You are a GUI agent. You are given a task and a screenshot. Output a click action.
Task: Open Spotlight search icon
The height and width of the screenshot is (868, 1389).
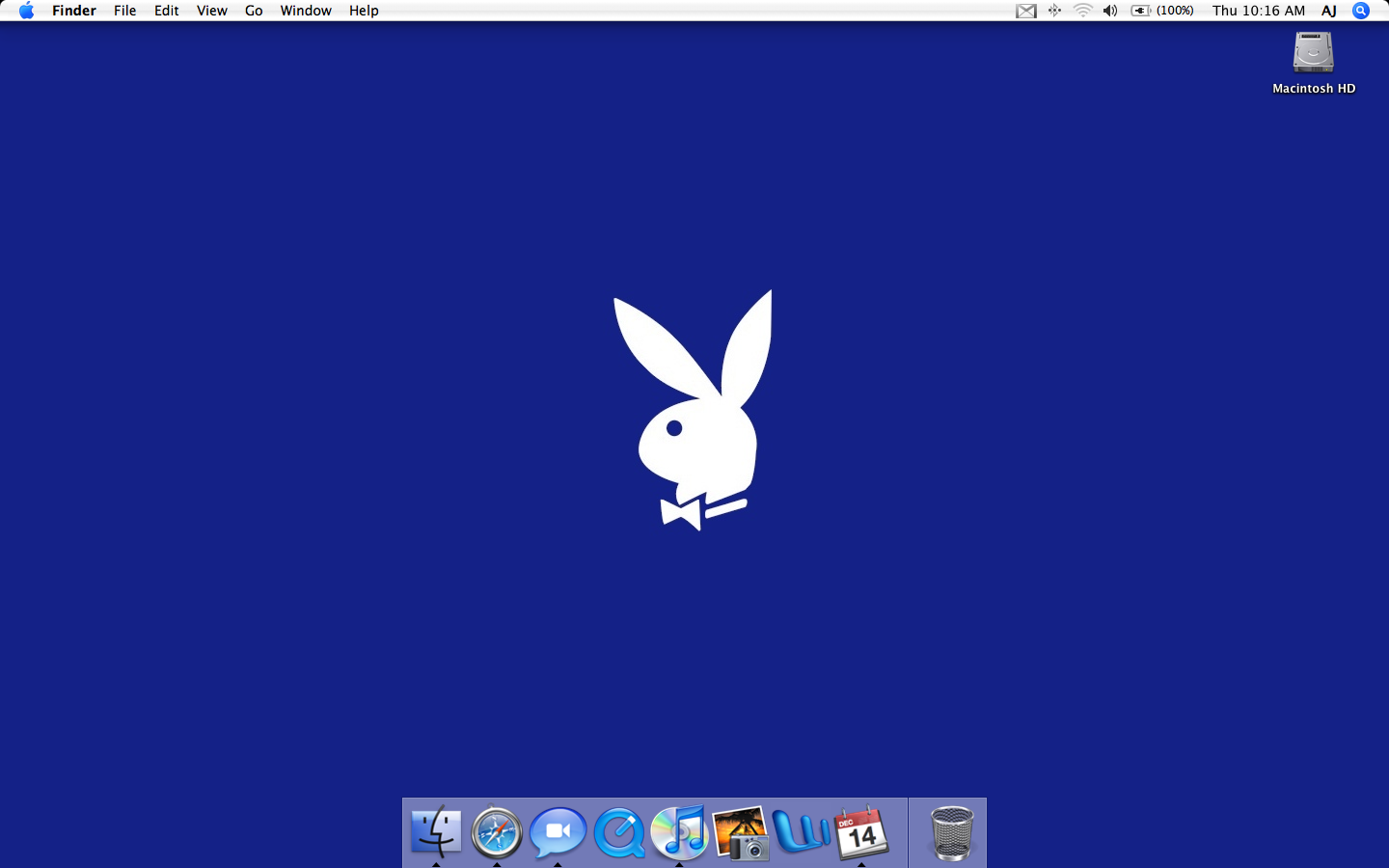[x=1361, y=11]
